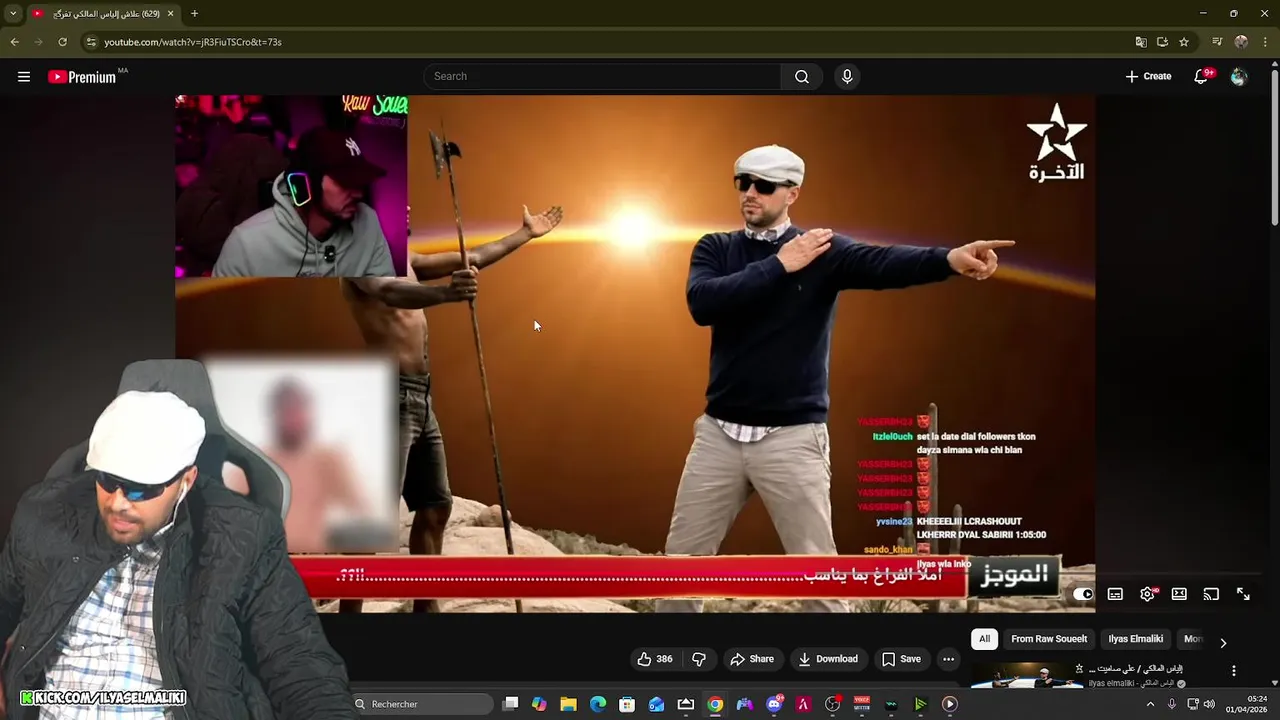Open Task View on taskbar

click(511, 704)
